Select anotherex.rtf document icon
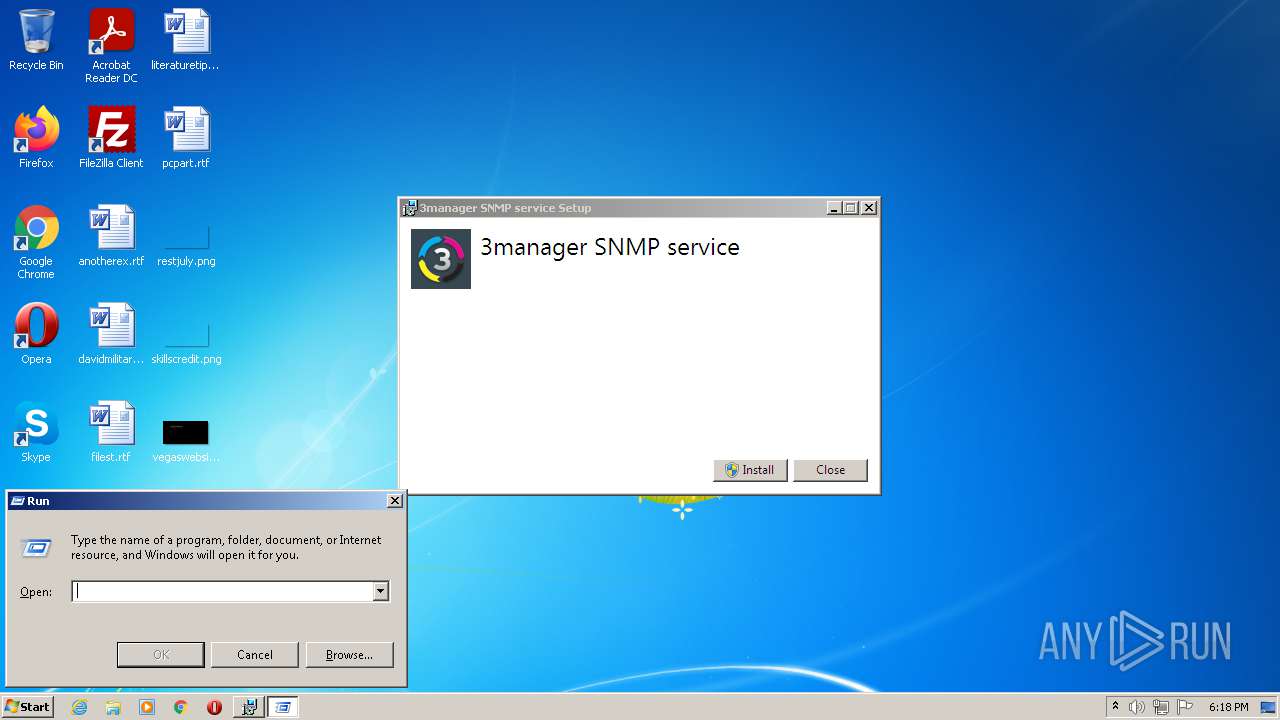 tap(111, 236)
